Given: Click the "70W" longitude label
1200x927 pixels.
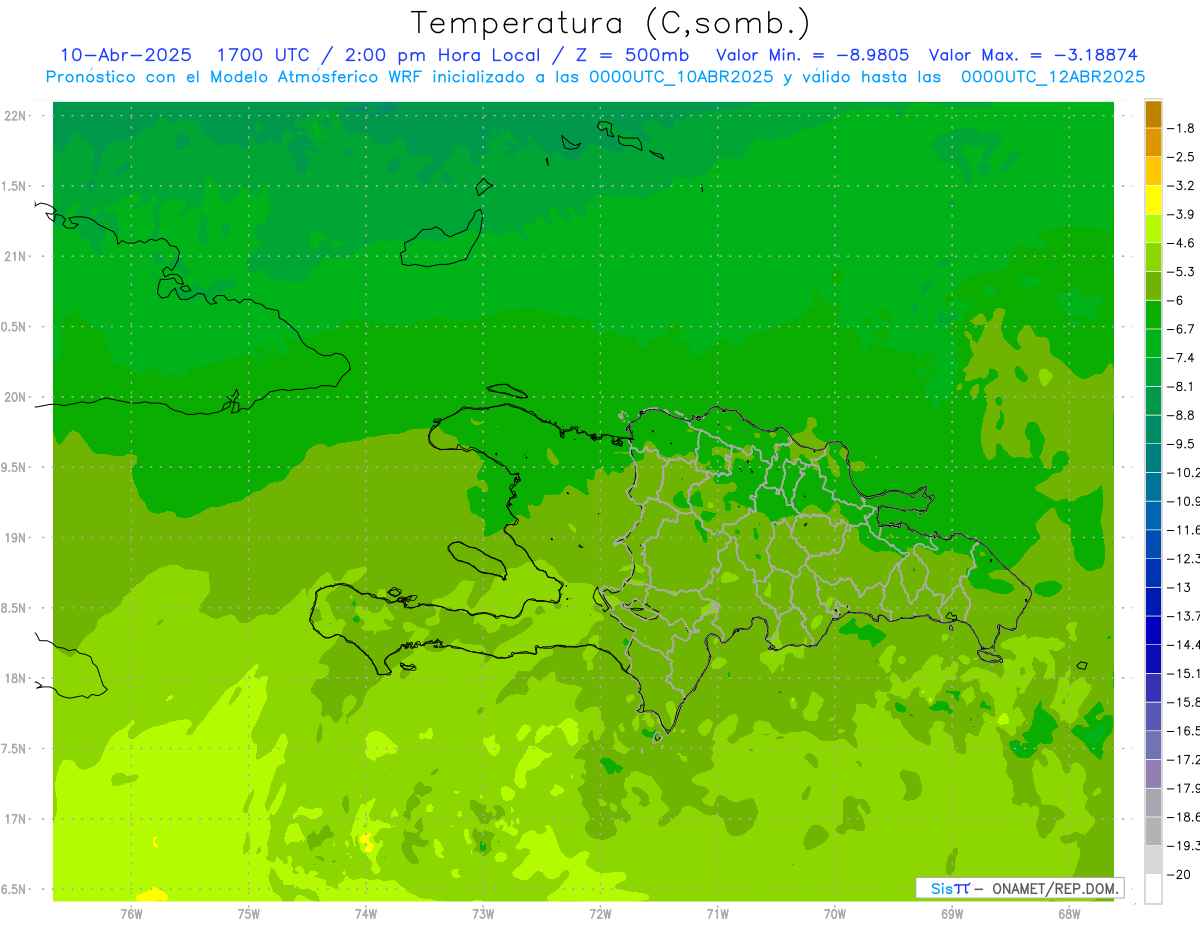Looking at the screenshot, I should (x=835, y=914).
